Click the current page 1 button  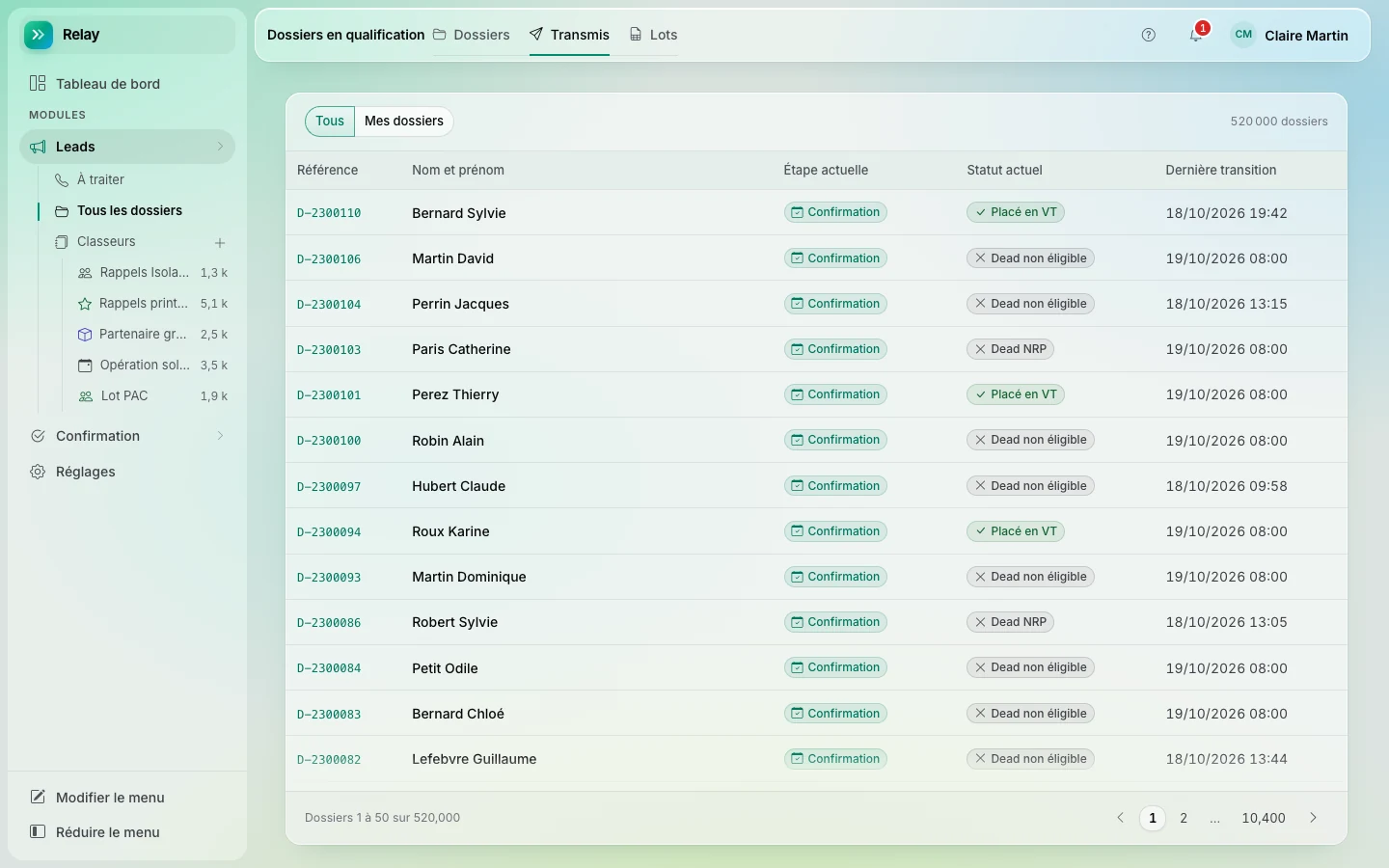(x=1153, y=818)
